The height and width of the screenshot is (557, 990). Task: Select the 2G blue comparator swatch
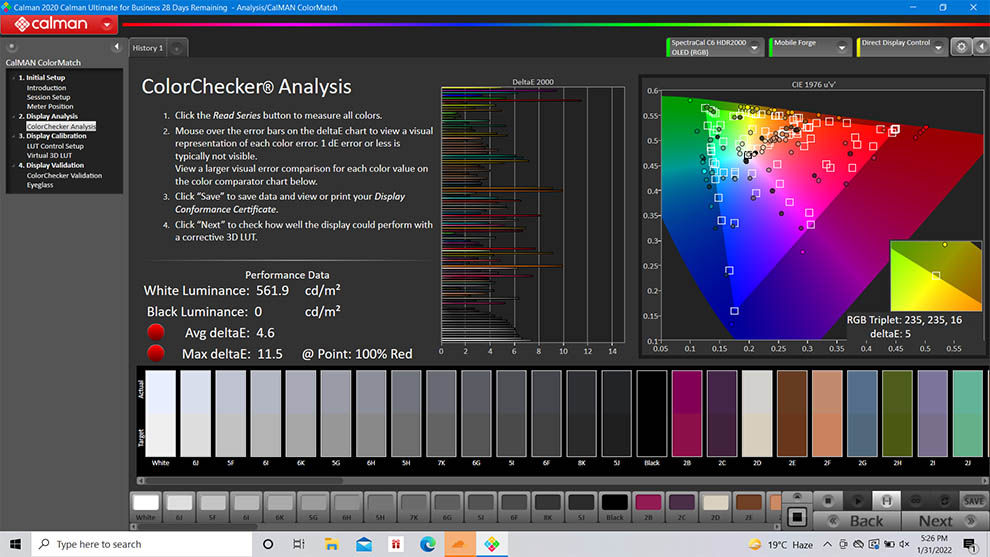(x=862, y=413)
